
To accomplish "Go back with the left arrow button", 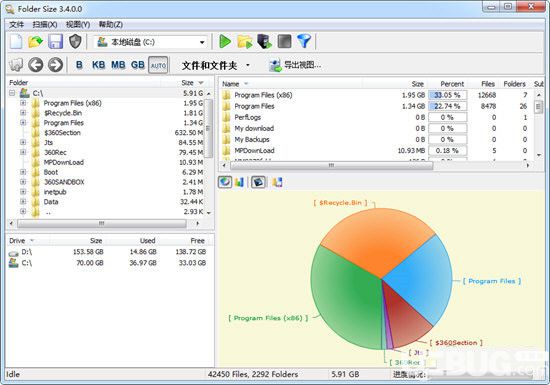I will point(35,65).
